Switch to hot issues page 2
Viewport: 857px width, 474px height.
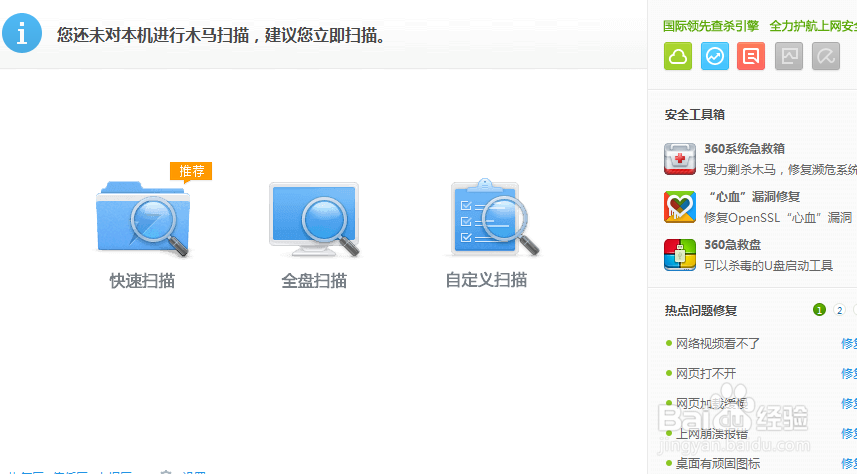click(x=840, y=310)
